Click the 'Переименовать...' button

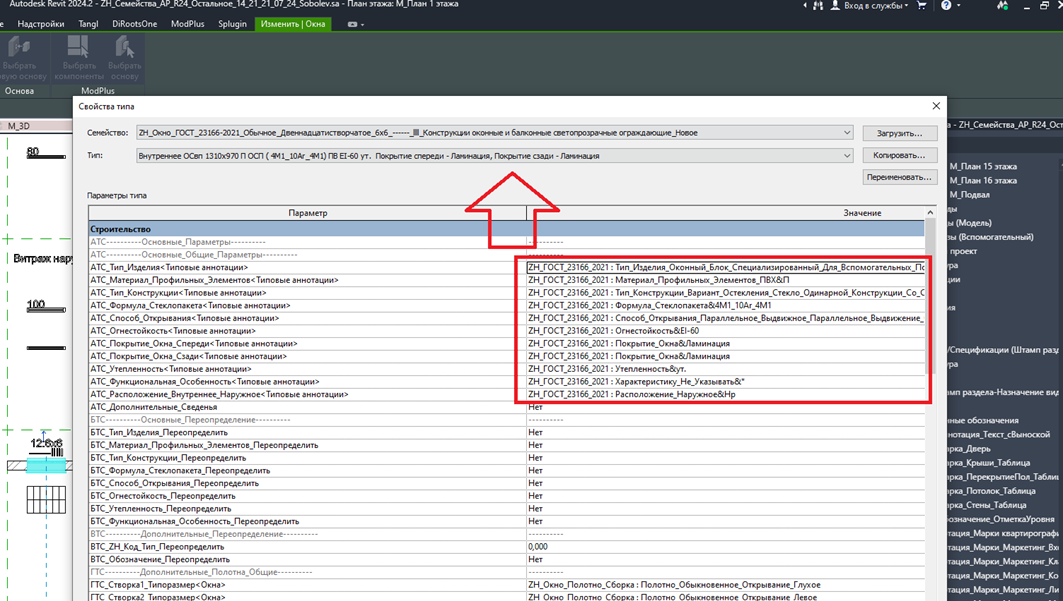(900, 177)
